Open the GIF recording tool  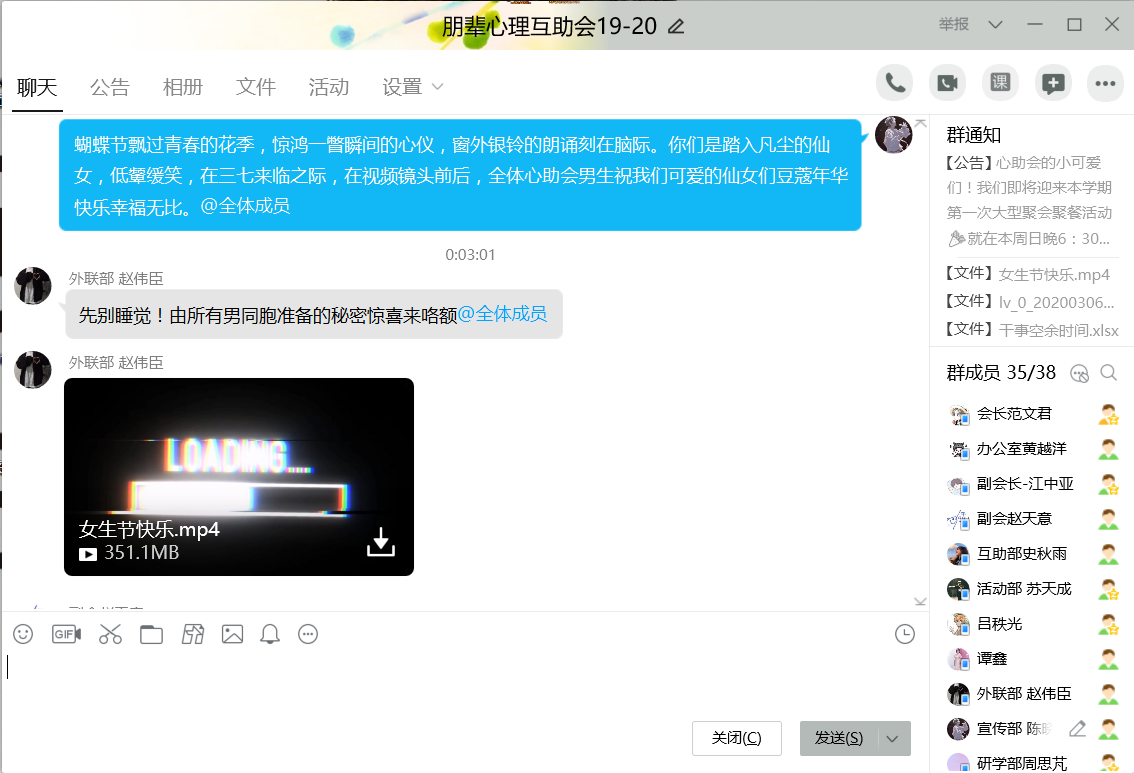coord(66,634)
